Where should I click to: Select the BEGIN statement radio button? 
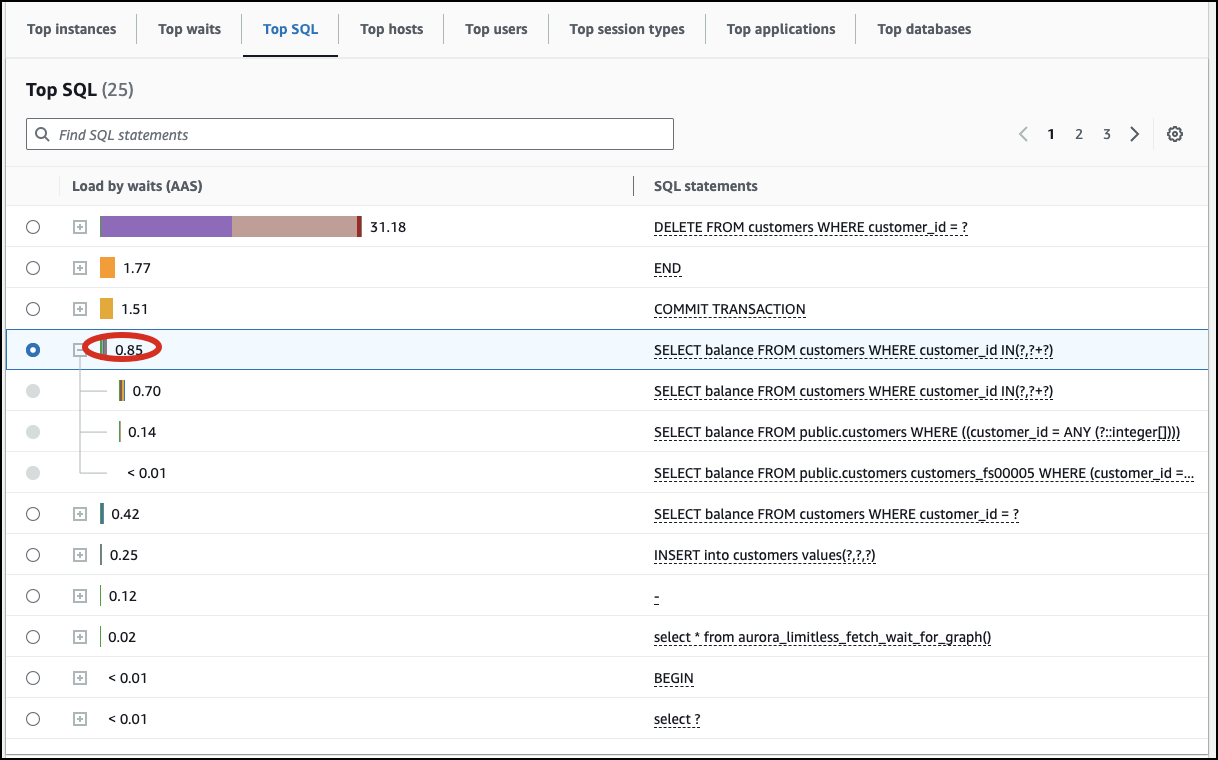coord(33,677)
